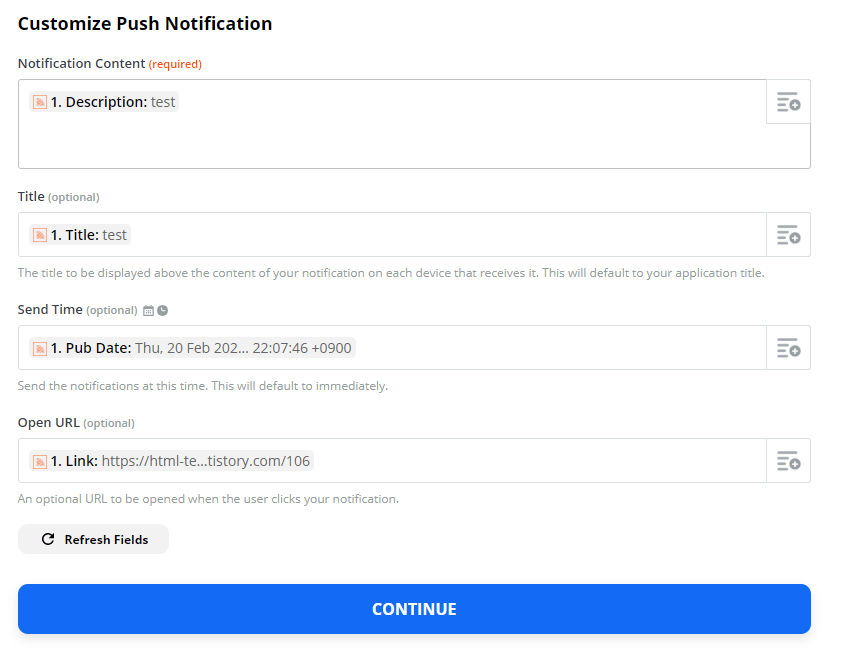Click RSS icon in the Link pill
This screenshot has width=851, height=661.
tap(40, 461)
